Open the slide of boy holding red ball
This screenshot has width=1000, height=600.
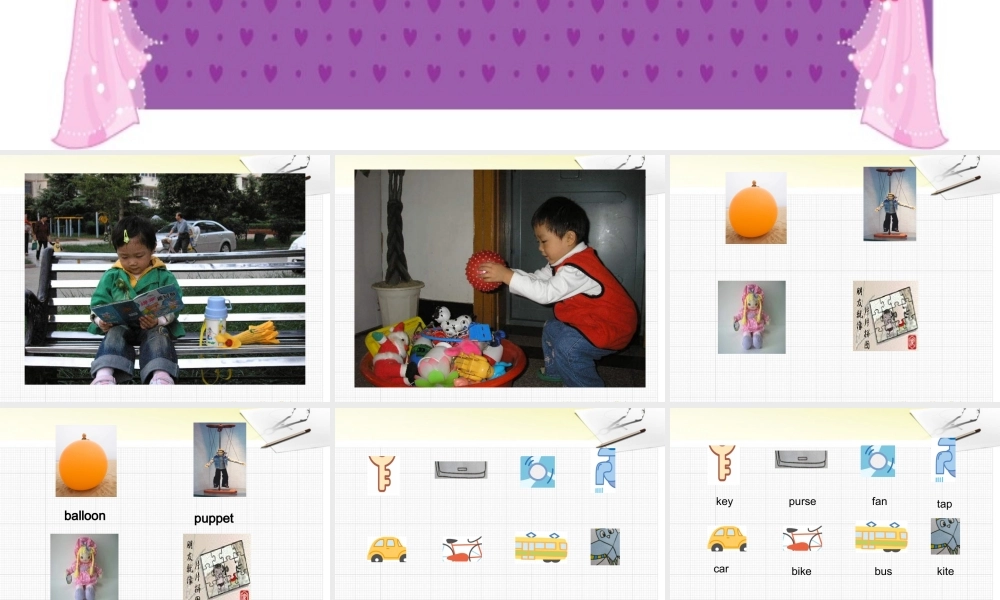point(499,278)
